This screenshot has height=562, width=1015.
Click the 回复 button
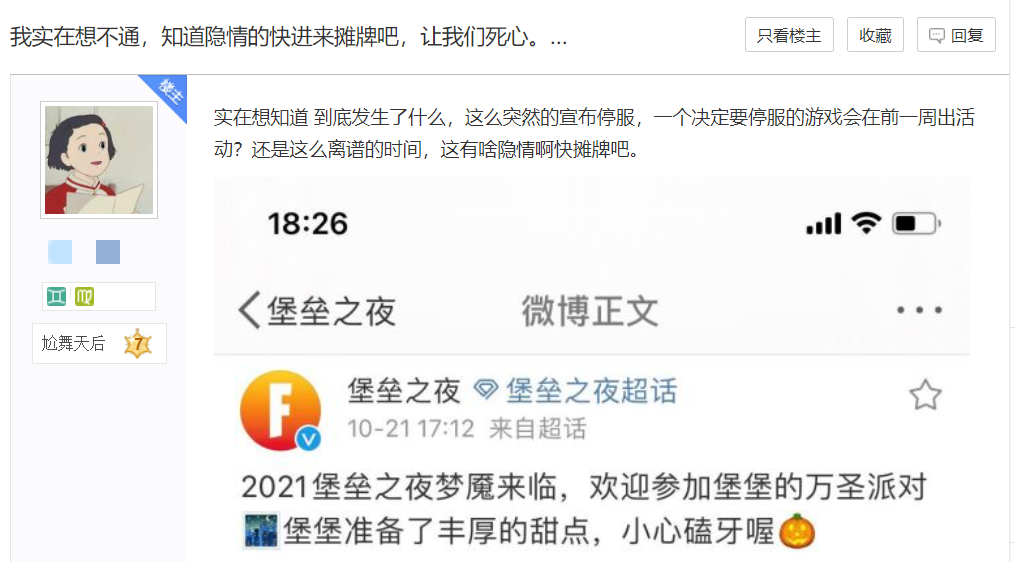click(956, 35)
